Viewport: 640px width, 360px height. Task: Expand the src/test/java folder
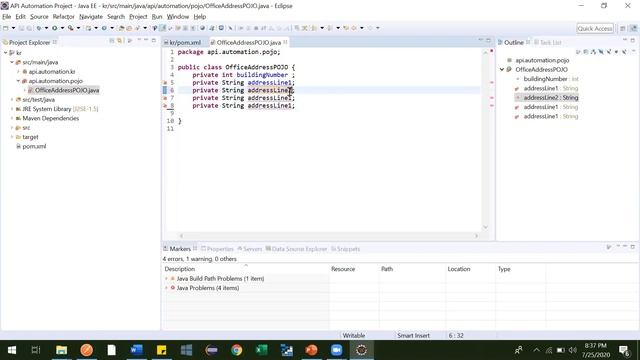pos(12,100)
